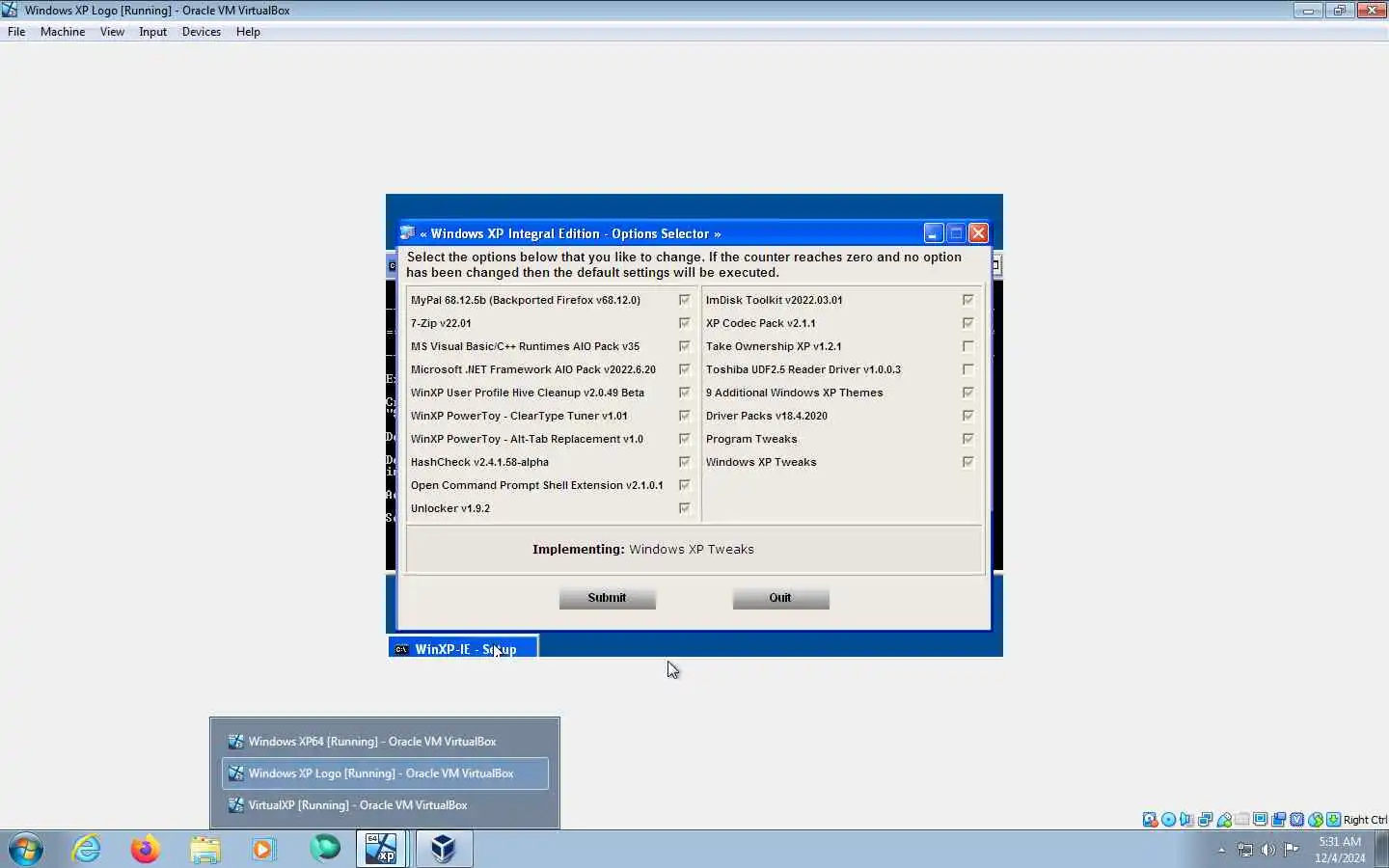Viewport: 1389px width, 868px height.
Task: Toggle the ClearType Tuner PowerToy checkbox
Action: click(684, 416)
